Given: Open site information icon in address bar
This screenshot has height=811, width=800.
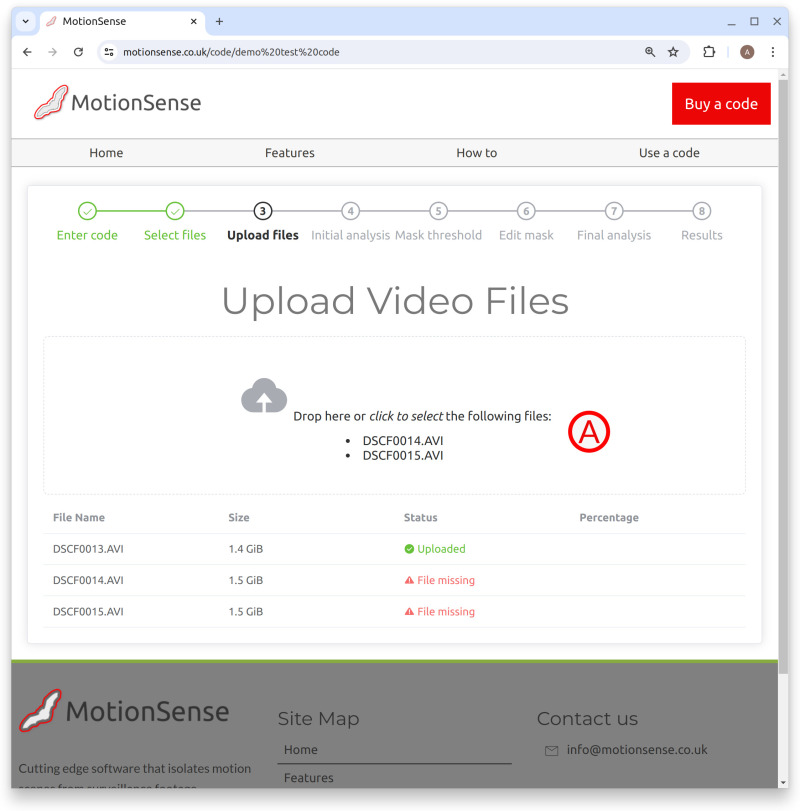Looking at the screenshot, I should 109,52.
